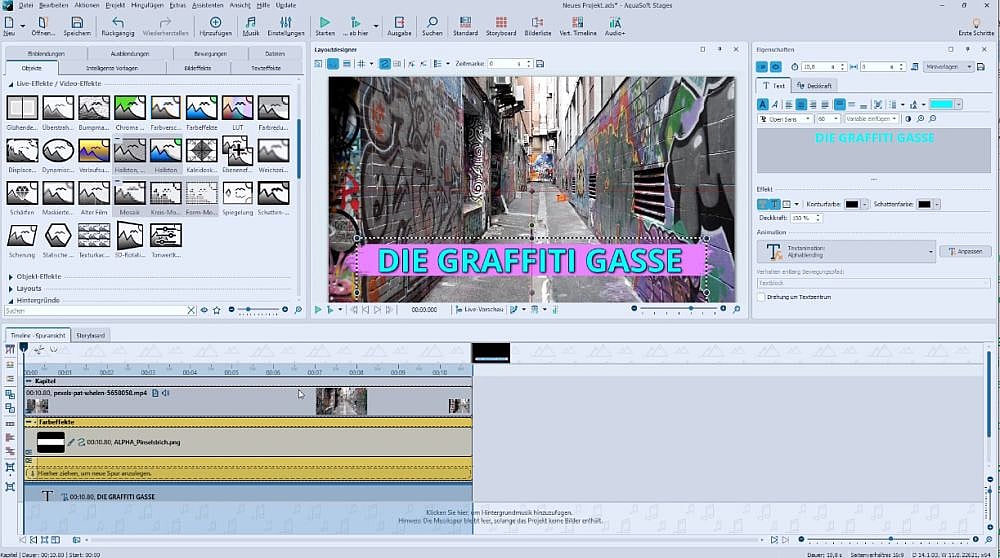Expand the Objekt-Effekte section
The height and width of the screenshot is (558, 1000).
pyautogui.click(x=38, y=276)
